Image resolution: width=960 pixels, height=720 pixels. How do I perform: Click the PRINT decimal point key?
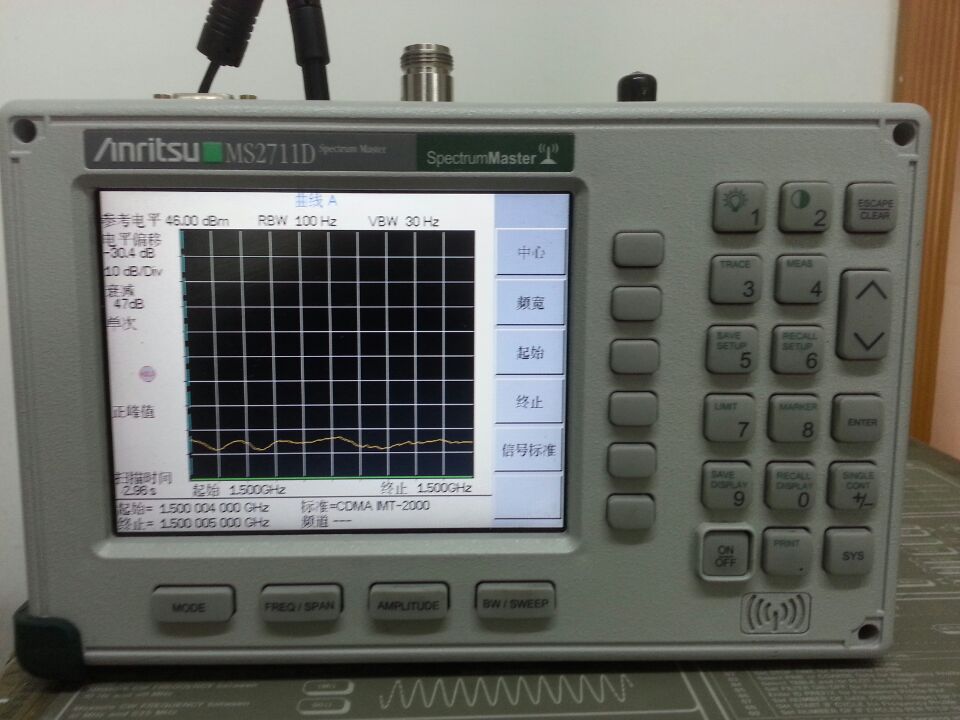[787, 552]
